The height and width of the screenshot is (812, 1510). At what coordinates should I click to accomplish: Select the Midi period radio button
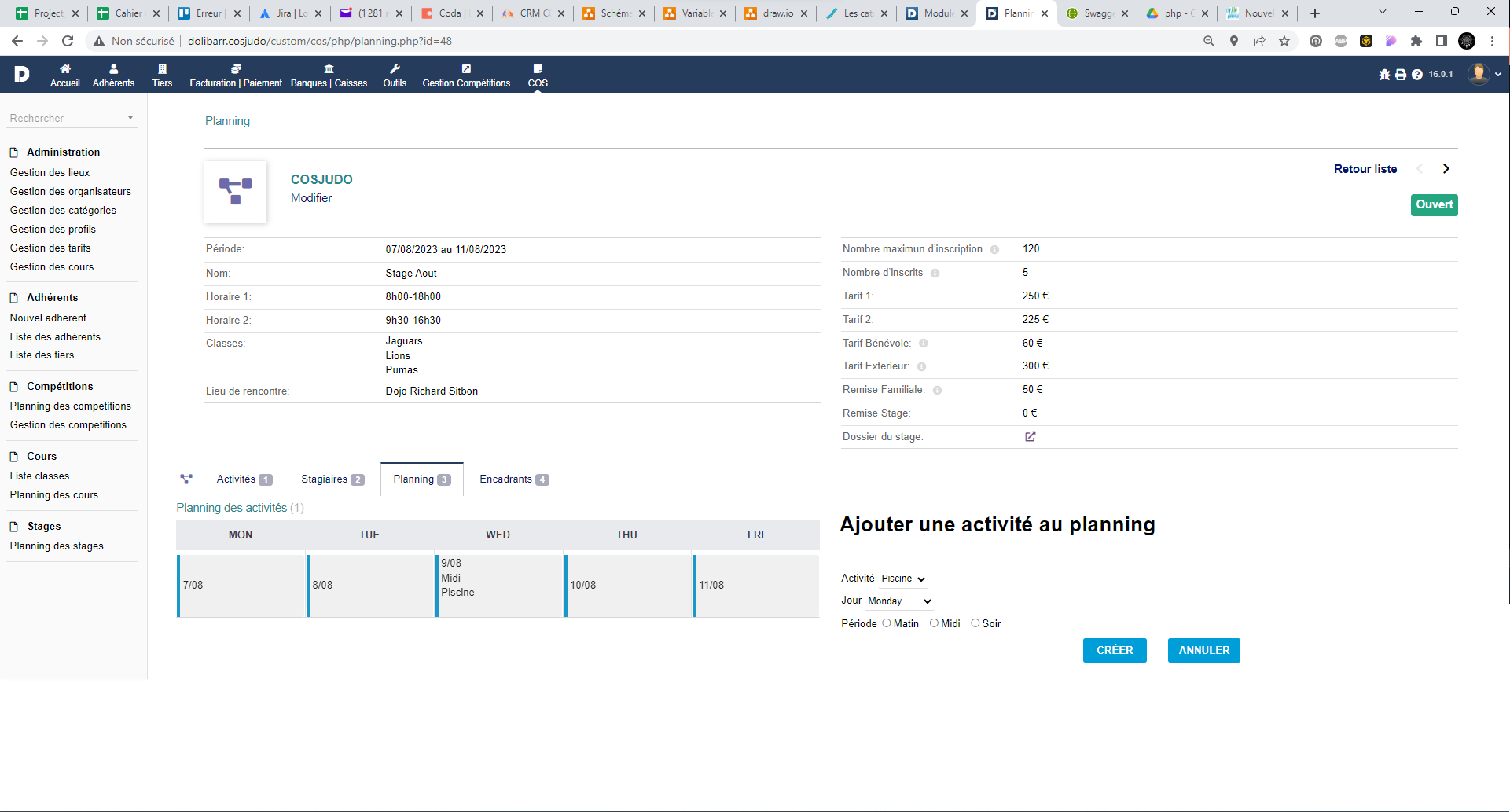pyautogui.click(x=934, y=623)
